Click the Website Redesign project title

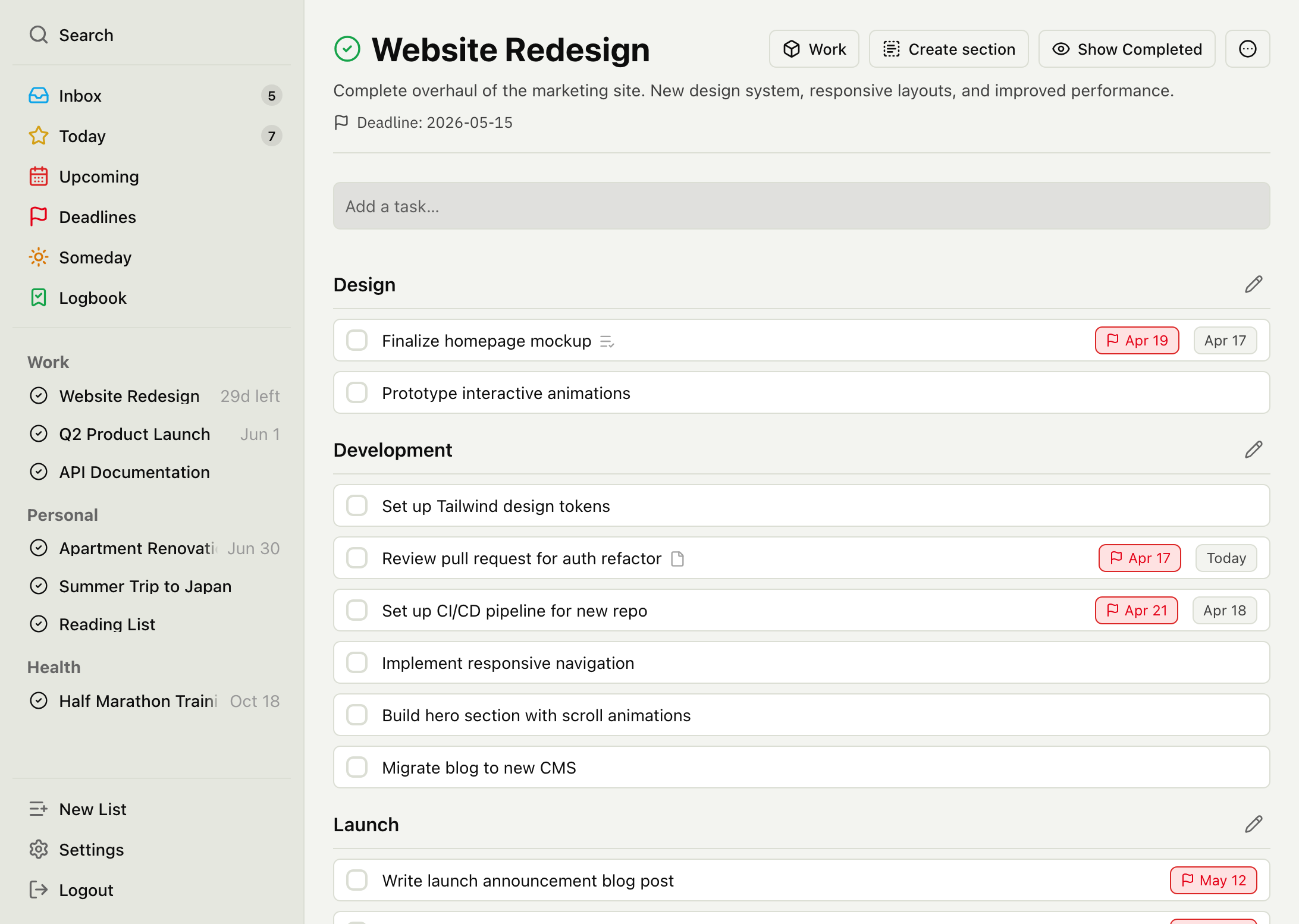(x=510, y=49)
